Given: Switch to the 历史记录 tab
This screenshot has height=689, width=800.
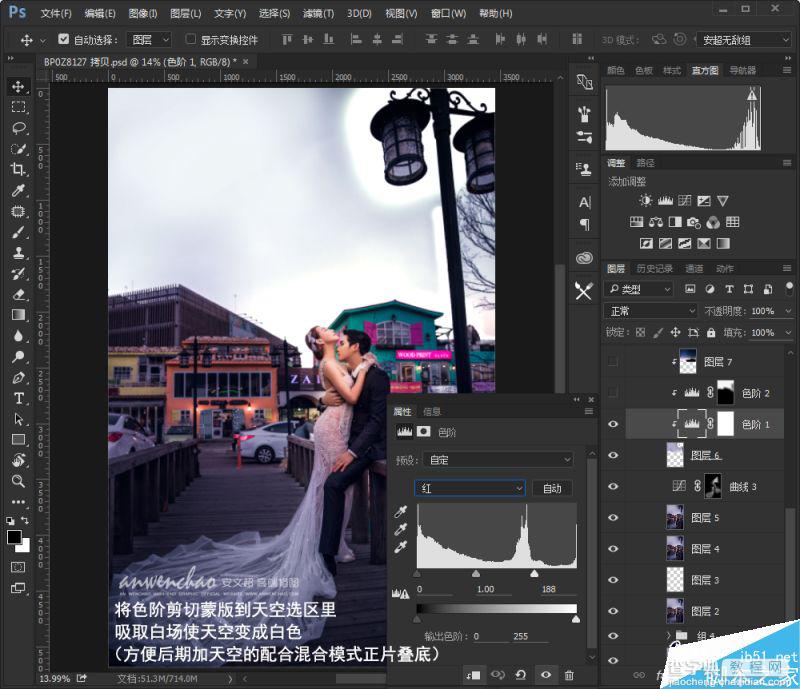Looking at the screenshot, I should pyautogui.click(x=654, y=268).
